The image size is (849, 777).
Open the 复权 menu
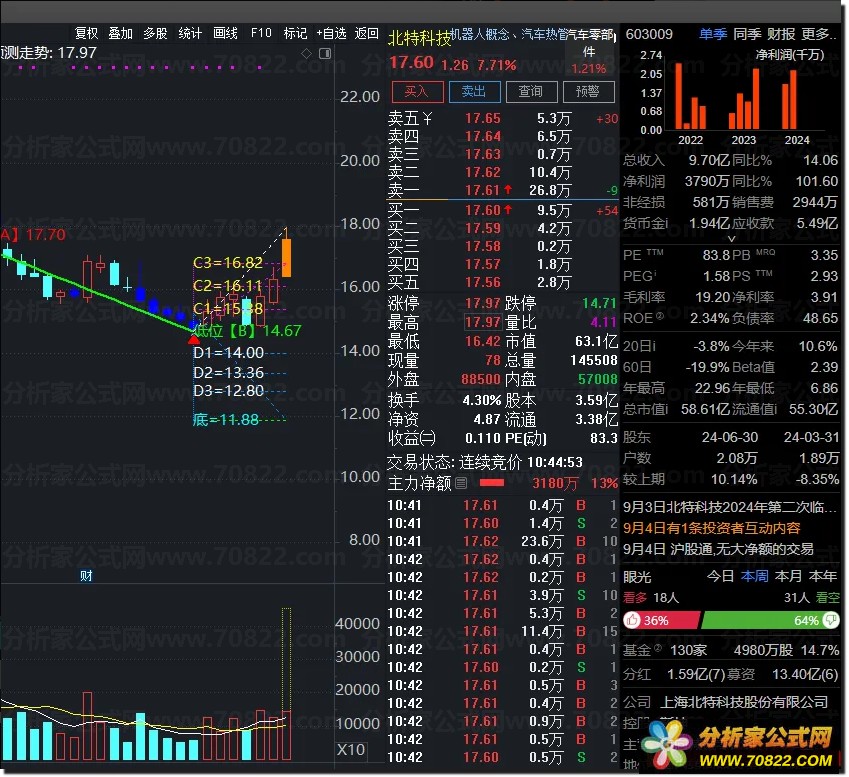[87, 33]
